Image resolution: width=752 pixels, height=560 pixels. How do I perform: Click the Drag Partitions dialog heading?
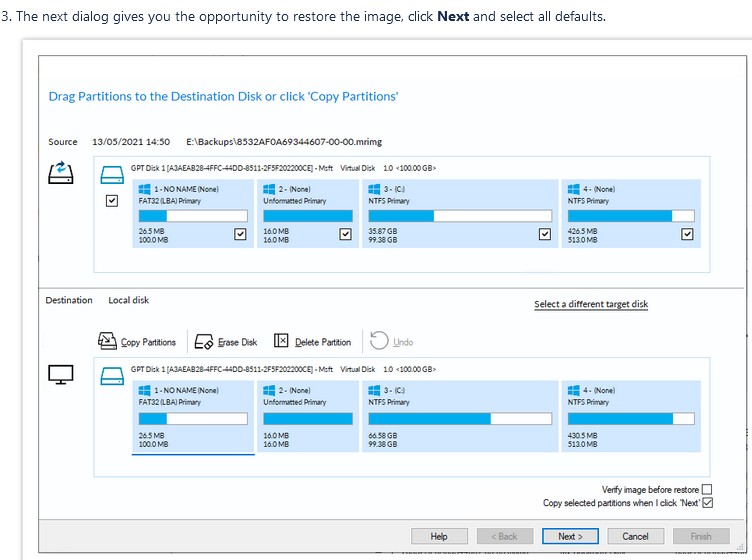click(223, 96)
